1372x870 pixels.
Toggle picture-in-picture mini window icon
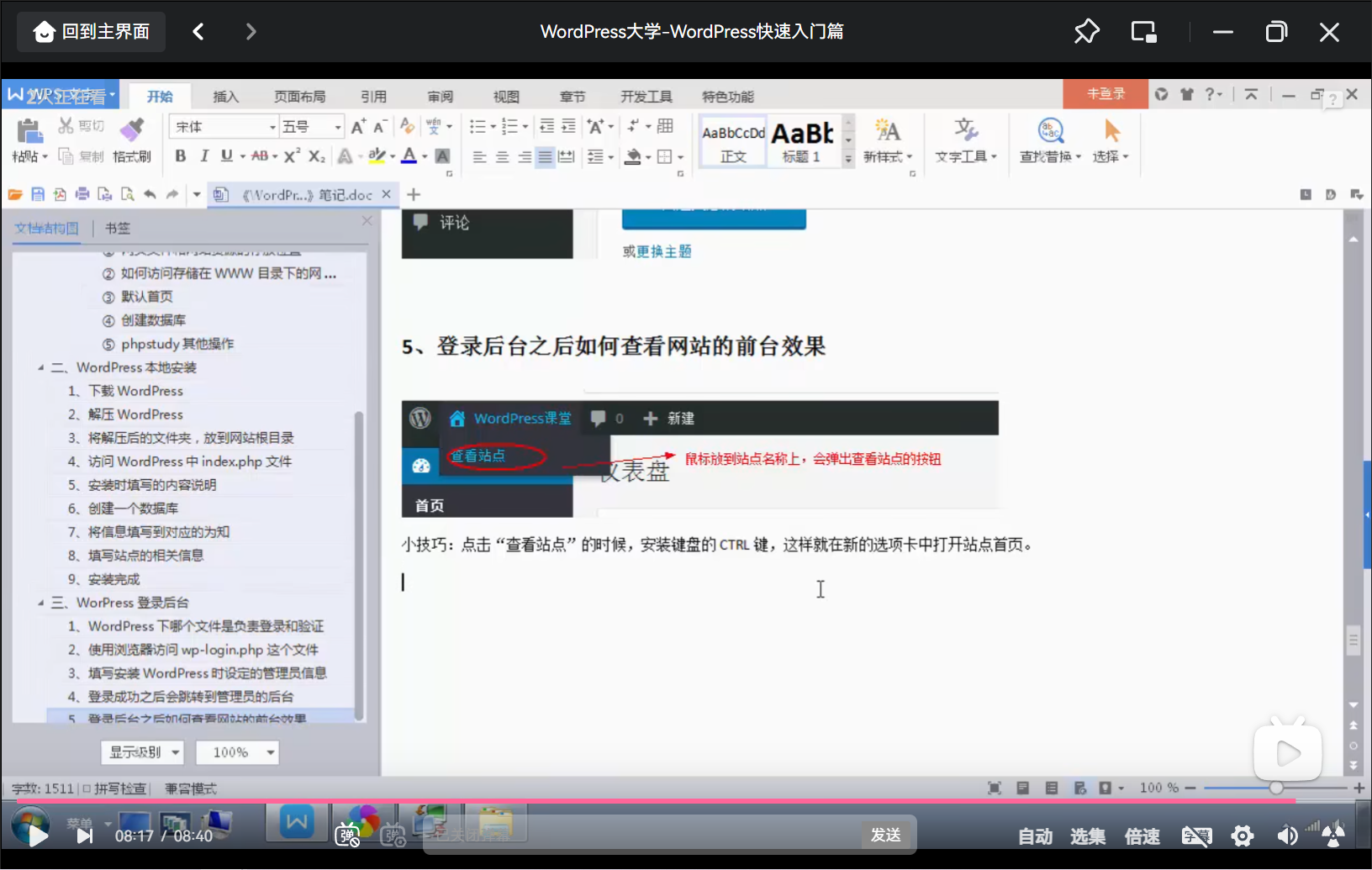coord(1143,32)
